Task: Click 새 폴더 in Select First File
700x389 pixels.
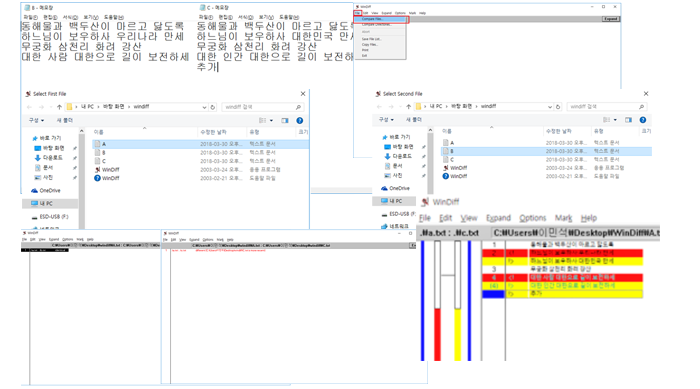Action: tap(64, 121)
